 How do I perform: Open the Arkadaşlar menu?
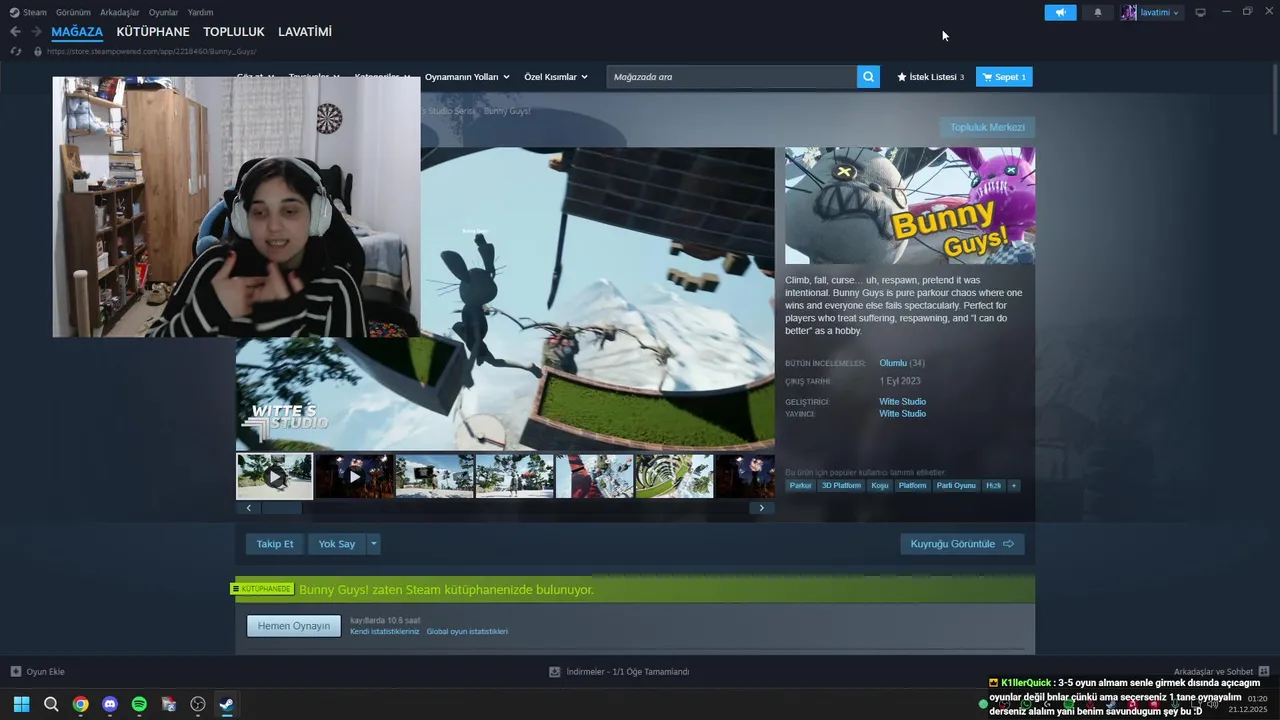119,12
